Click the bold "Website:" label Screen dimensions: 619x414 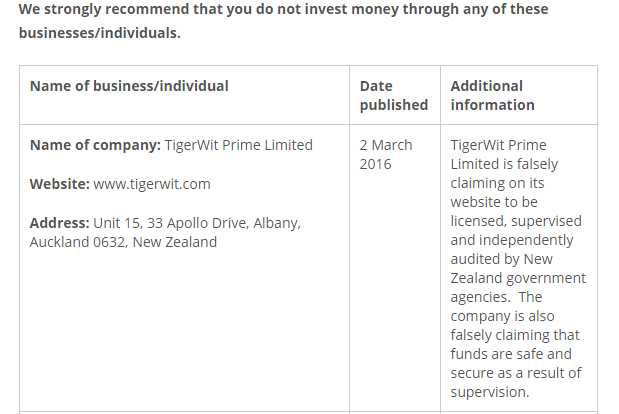click(59, 184)
